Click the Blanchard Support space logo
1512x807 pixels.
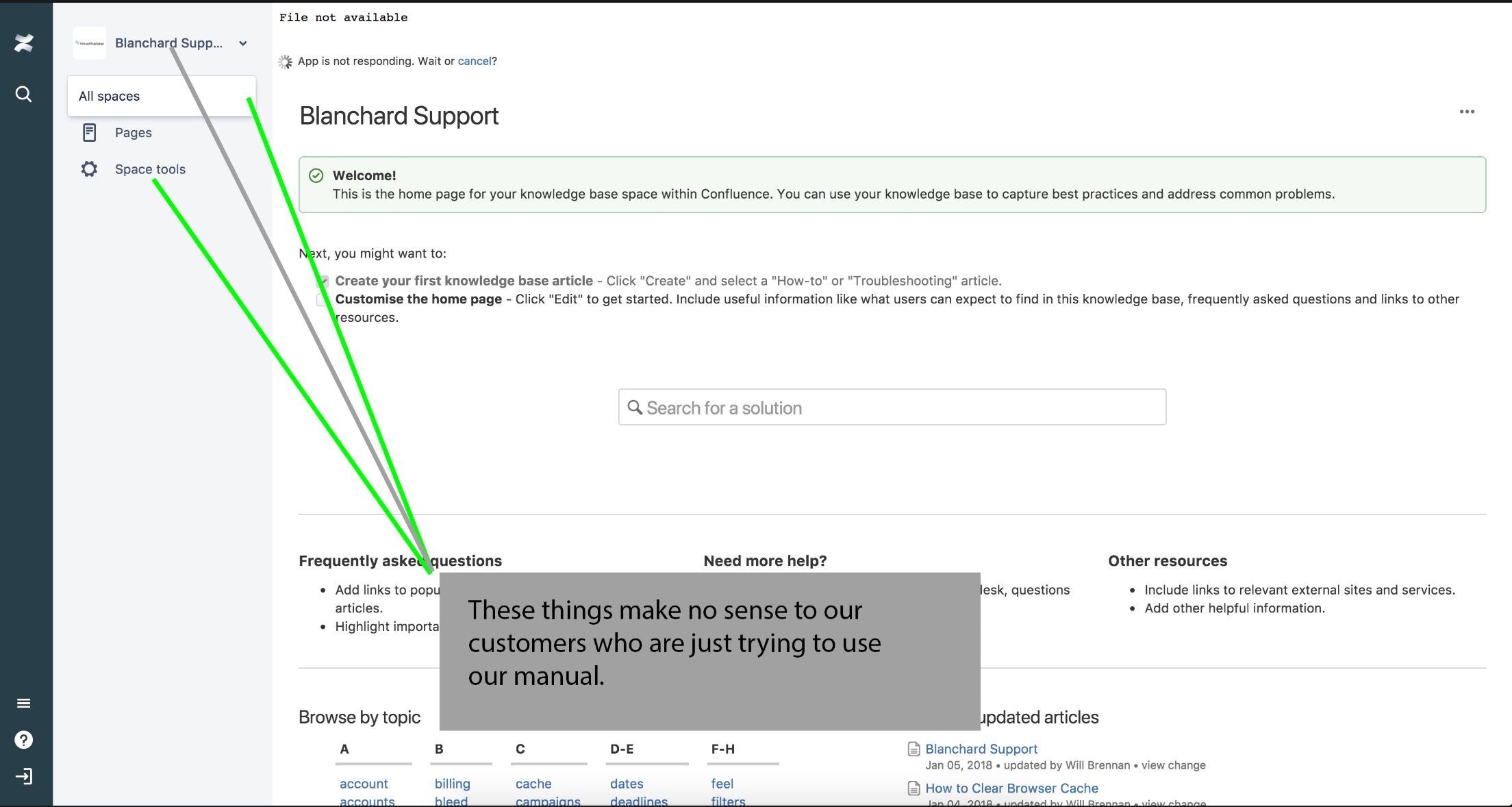pyautogui.click(x=90, y=43)
